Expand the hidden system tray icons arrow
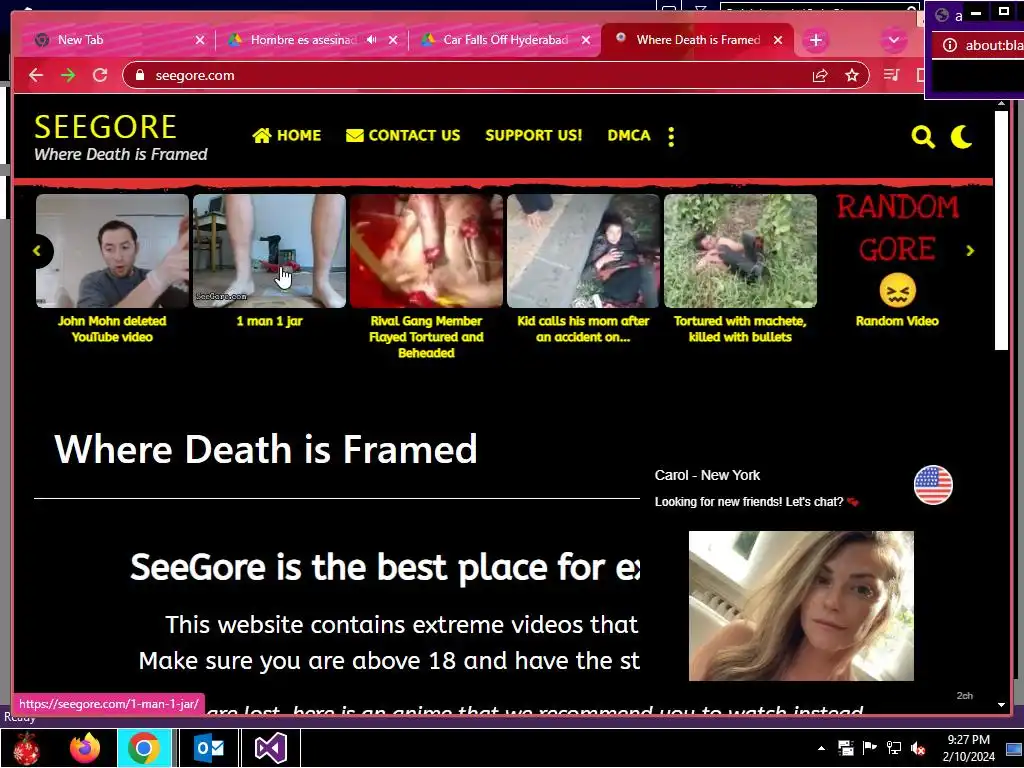 822,748
